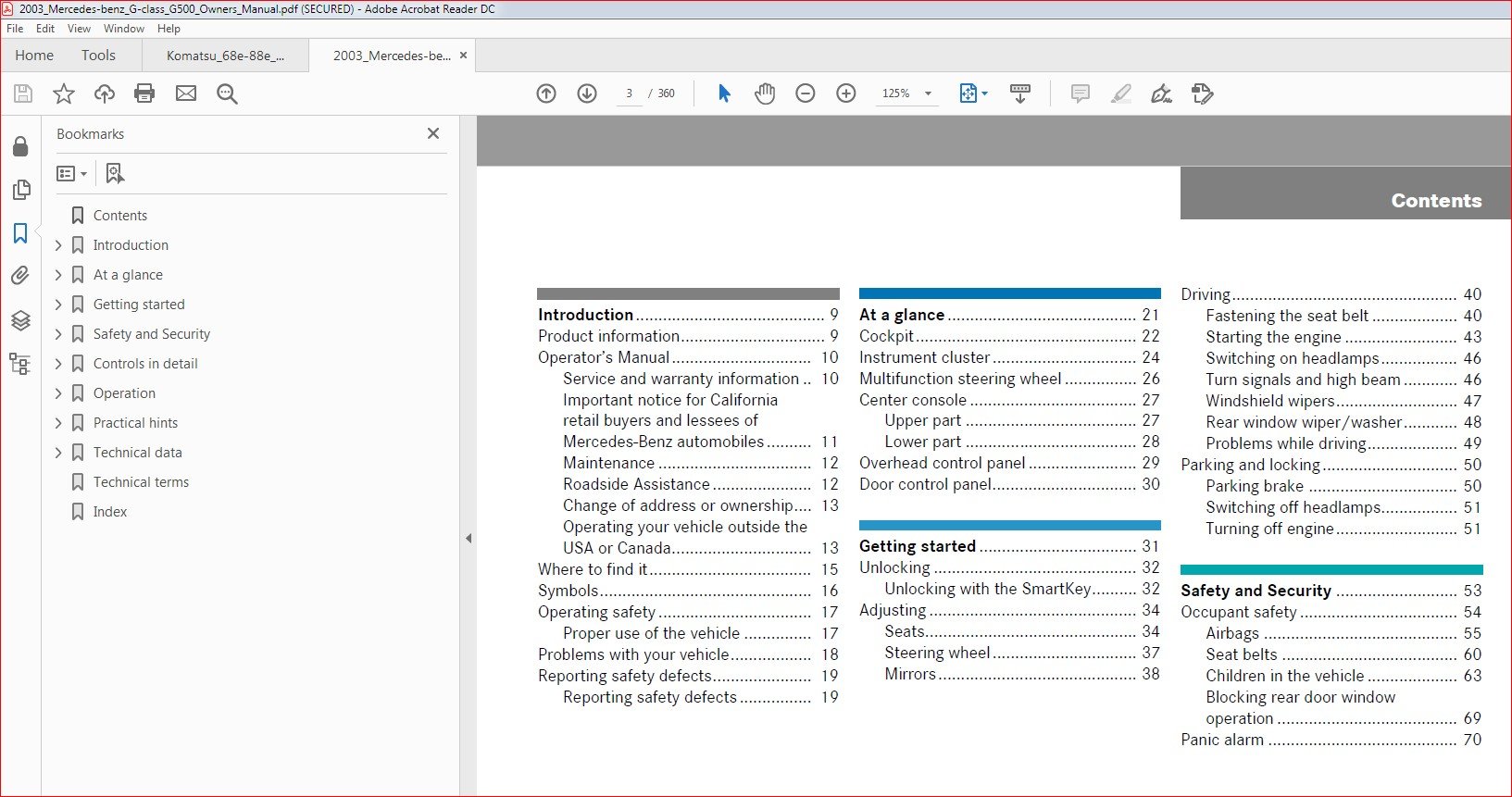Open the sign document pen tool

(1161, 93)
